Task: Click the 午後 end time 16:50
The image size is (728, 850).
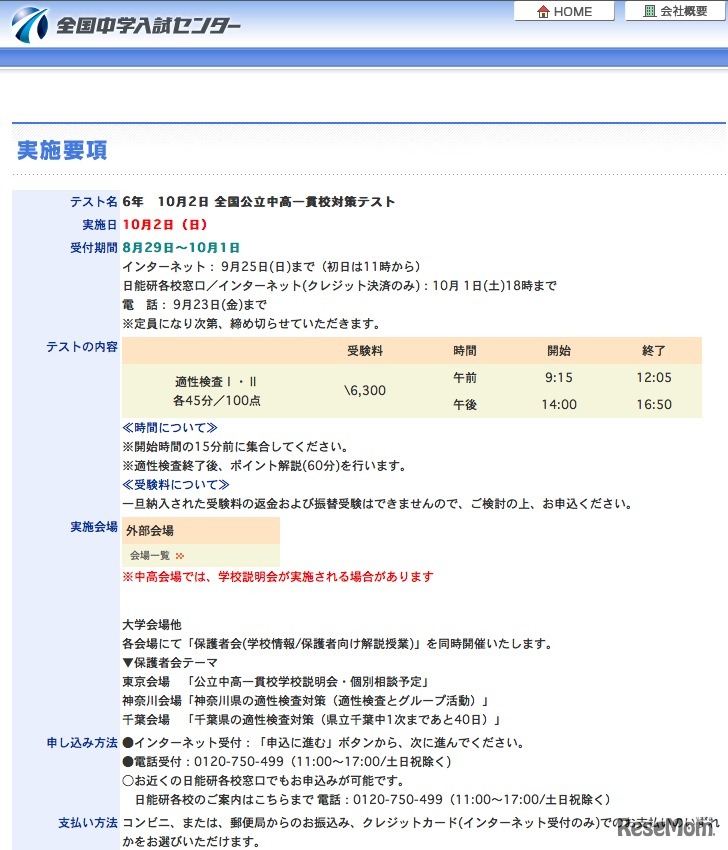Action: coord(654,404)
